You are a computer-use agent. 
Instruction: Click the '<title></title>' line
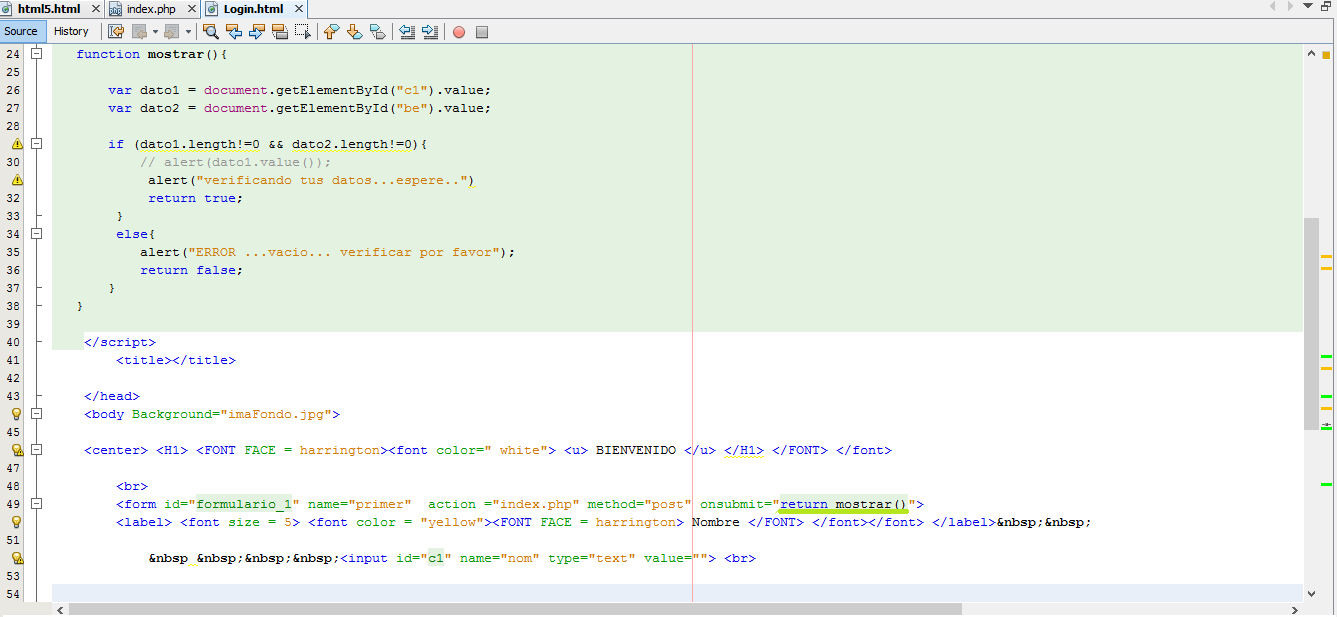tap(176, 360)
